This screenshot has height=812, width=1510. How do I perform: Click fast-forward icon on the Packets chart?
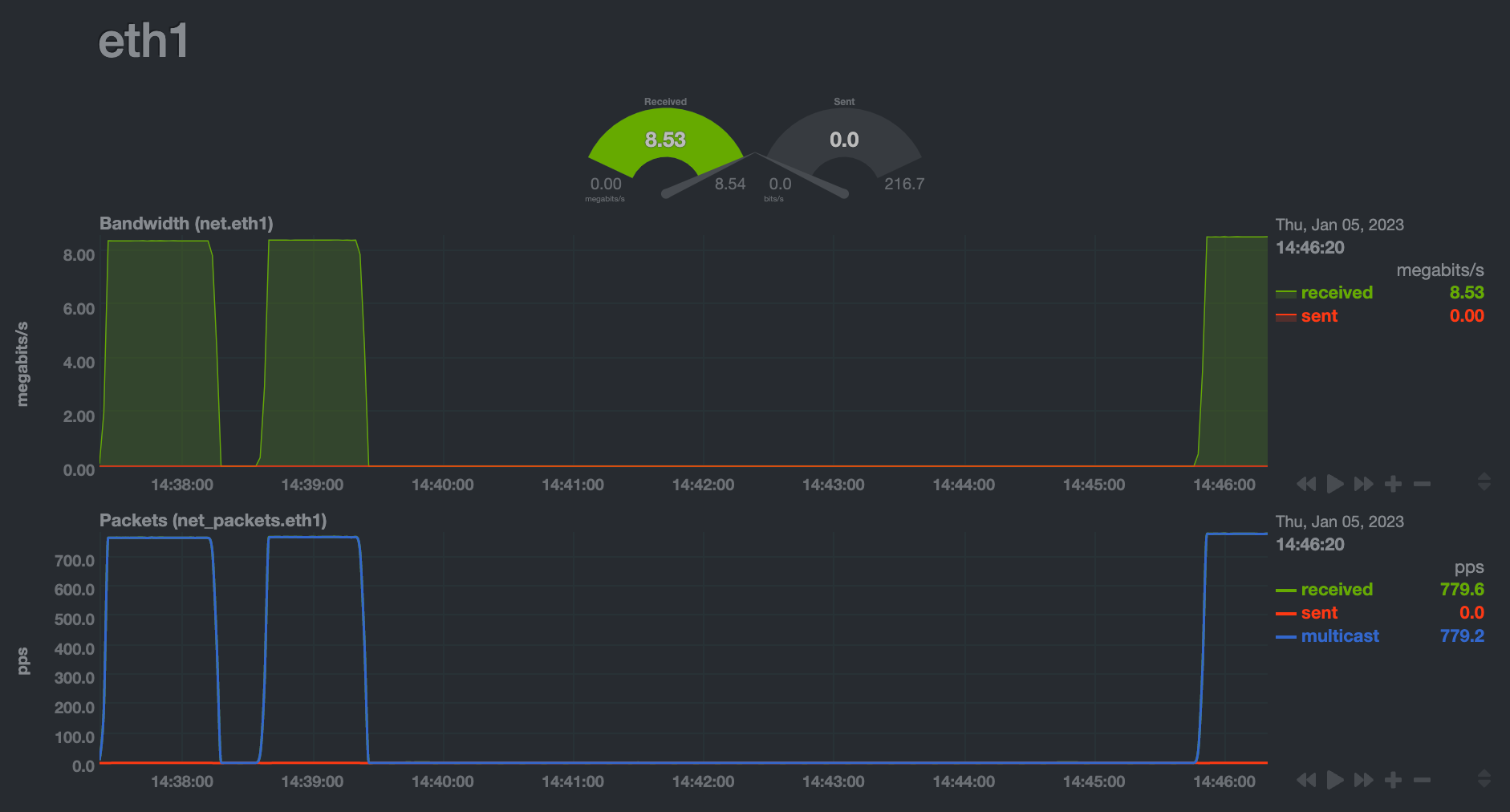click(x=1363, y=780)
